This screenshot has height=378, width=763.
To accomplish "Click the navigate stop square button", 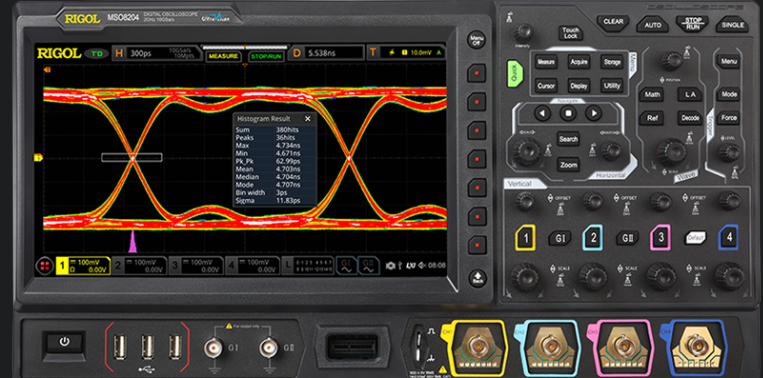I will point(567,114).
